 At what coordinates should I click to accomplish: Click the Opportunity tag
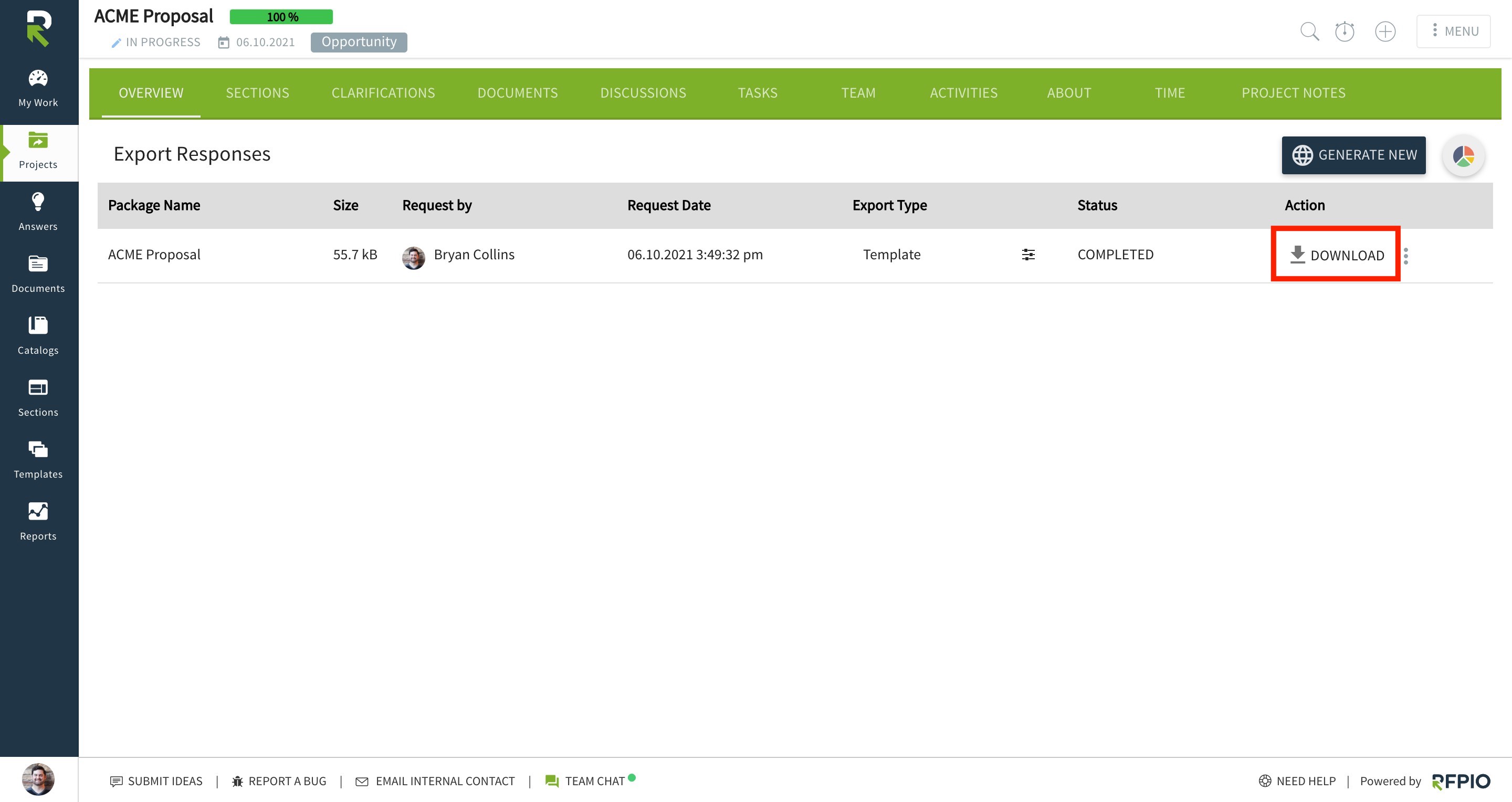[x=359, y=41]
